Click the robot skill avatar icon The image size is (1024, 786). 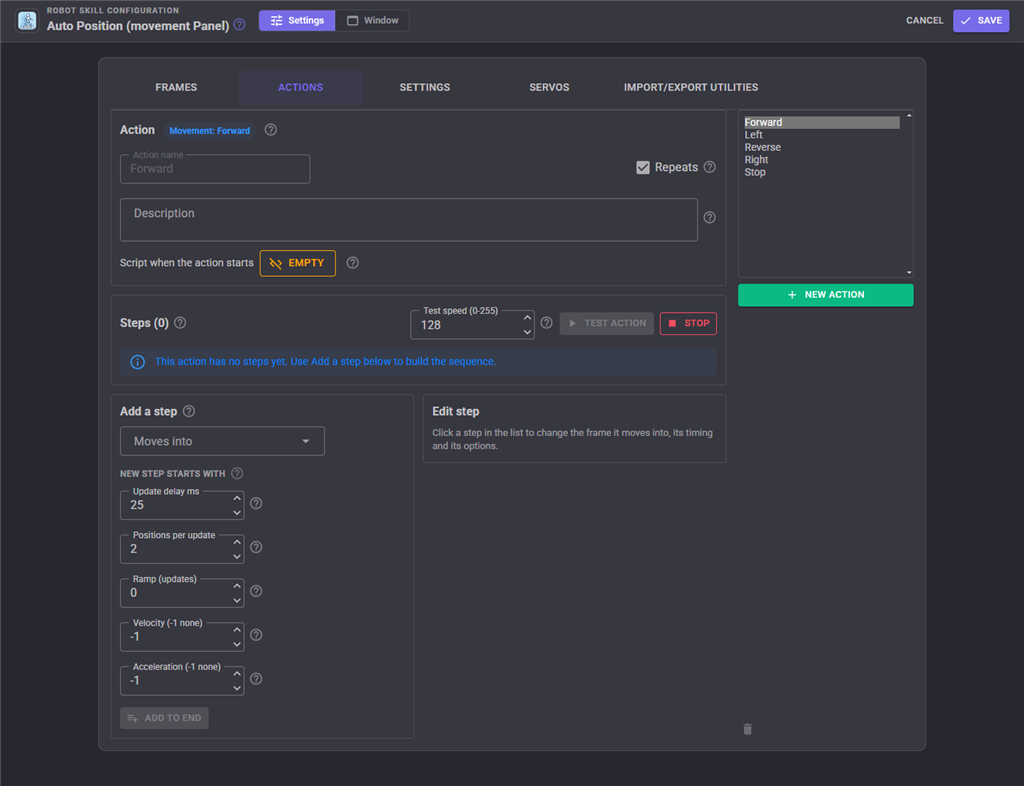click(27, 20)
